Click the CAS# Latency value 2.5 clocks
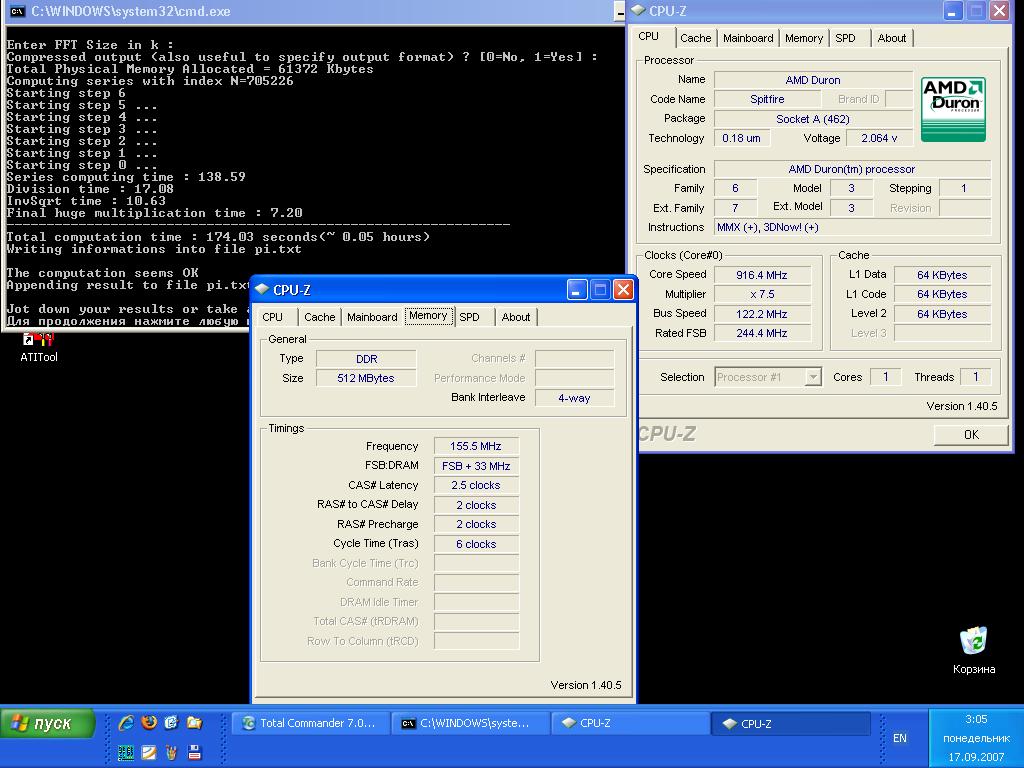The height and width of the screenshot is (768, 1024). 476,485
